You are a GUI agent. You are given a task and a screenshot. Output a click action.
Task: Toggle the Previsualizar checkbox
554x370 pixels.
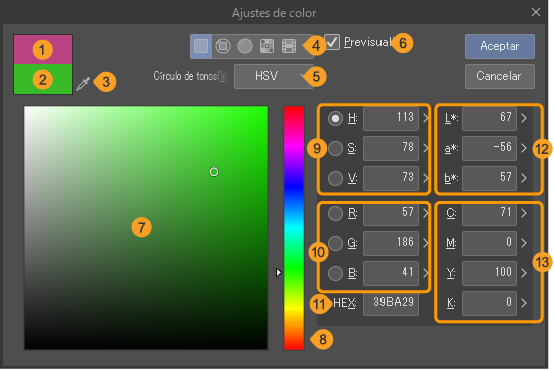(332, 42)
